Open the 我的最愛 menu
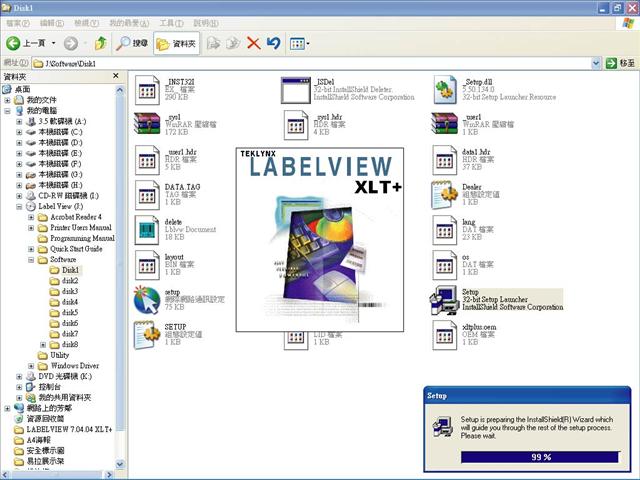This screenshot has height=480, width=640. 129,23
